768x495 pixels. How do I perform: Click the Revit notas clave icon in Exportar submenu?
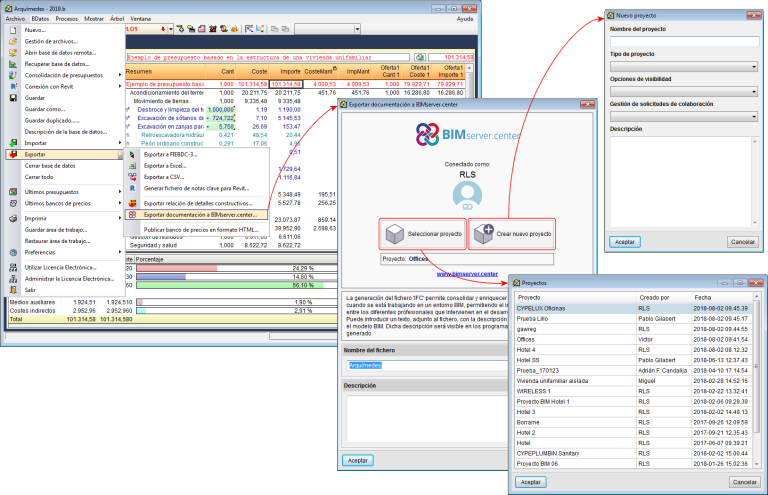[132, 189]
